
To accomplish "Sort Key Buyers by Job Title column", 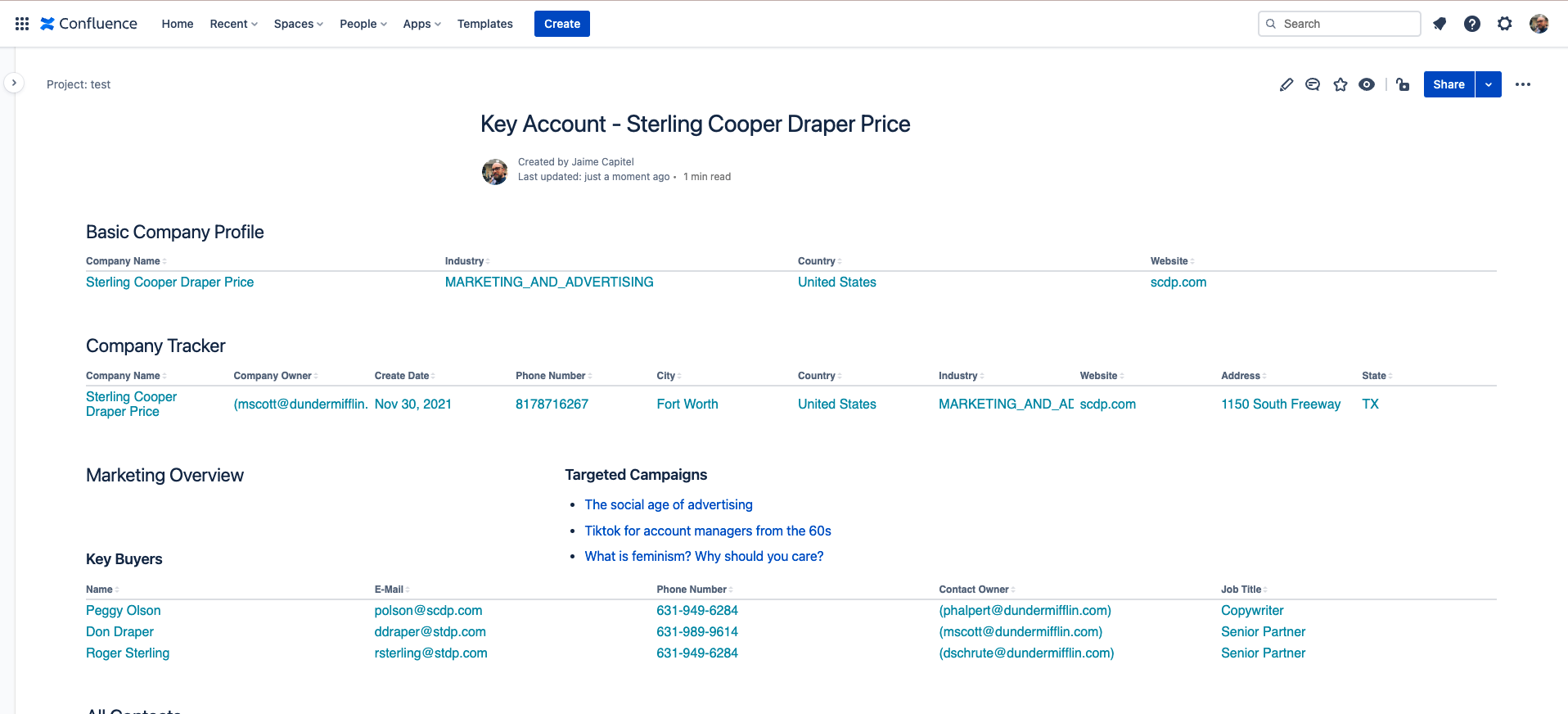I will pos(1244,590).
